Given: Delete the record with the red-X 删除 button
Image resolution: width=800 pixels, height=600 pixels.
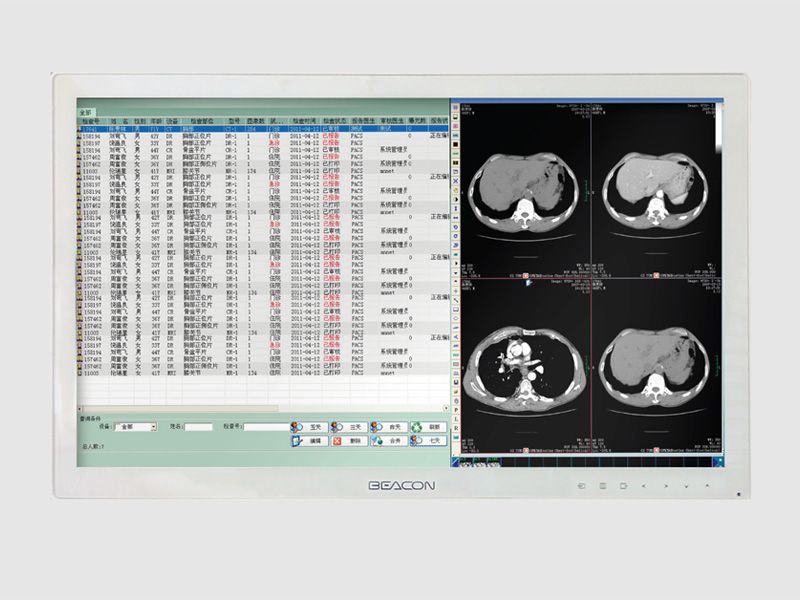Looking at the screenshot, I should pos(349,440).
